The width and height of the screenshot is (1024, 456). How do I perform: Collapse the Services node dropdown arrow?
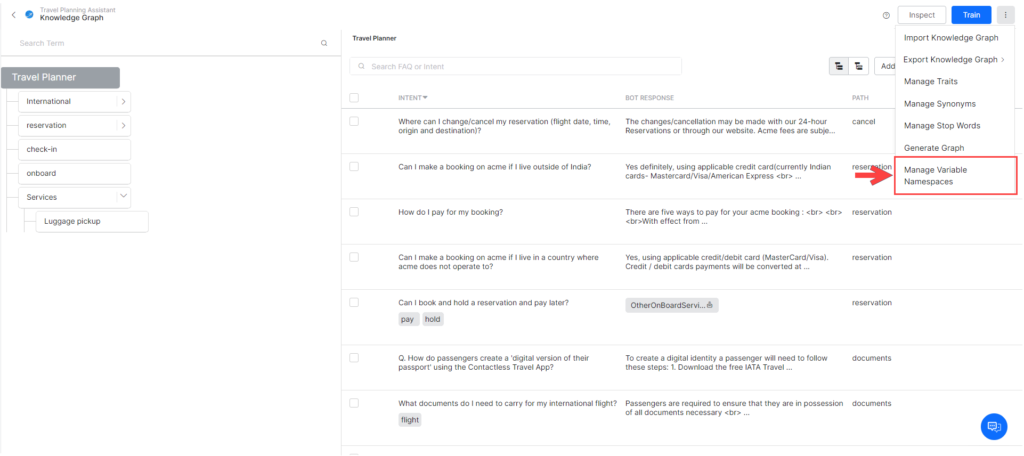123,197
